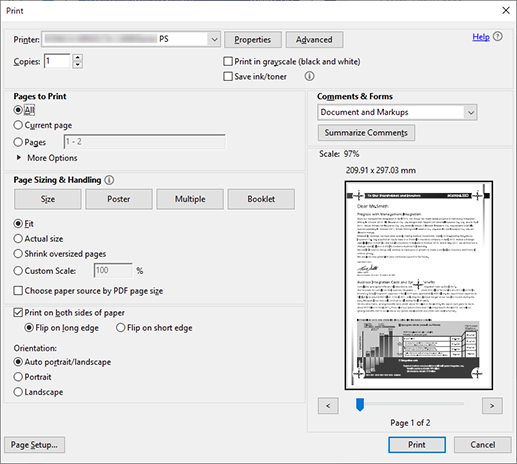Go to the previous preview page arrow
The image size is (517, 464).
[x=328, y=406]
